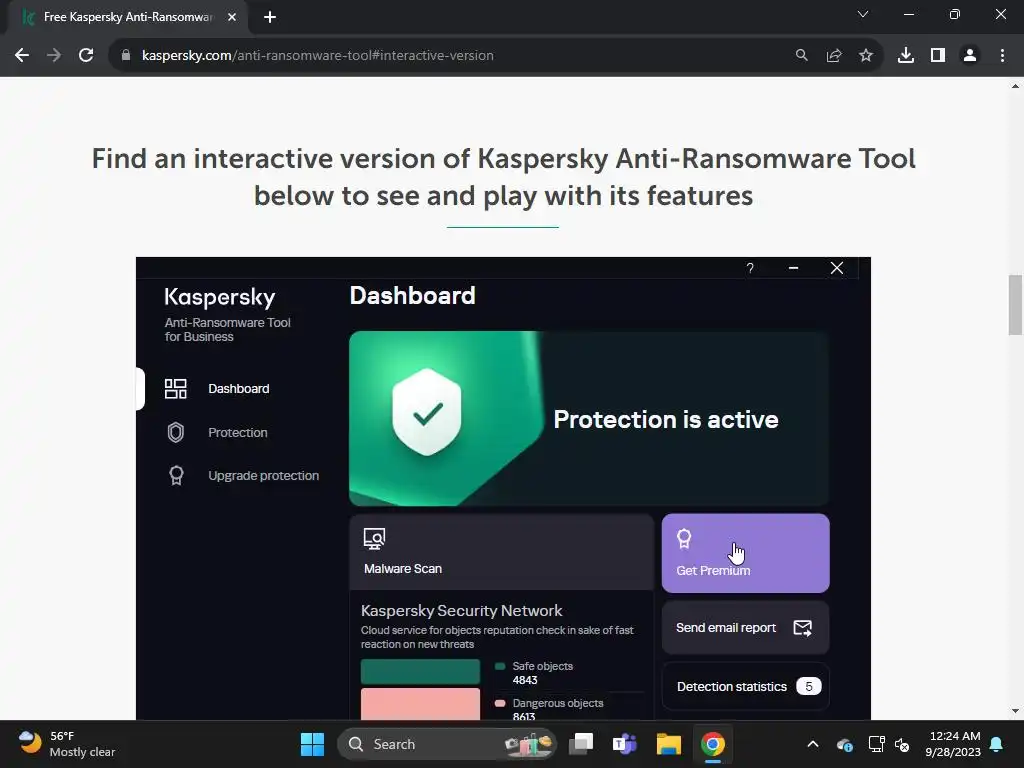Open File Explorer from taskbar
Image resolution: width=1024 pixels, height=768 pixels.
tap(669, 744)
